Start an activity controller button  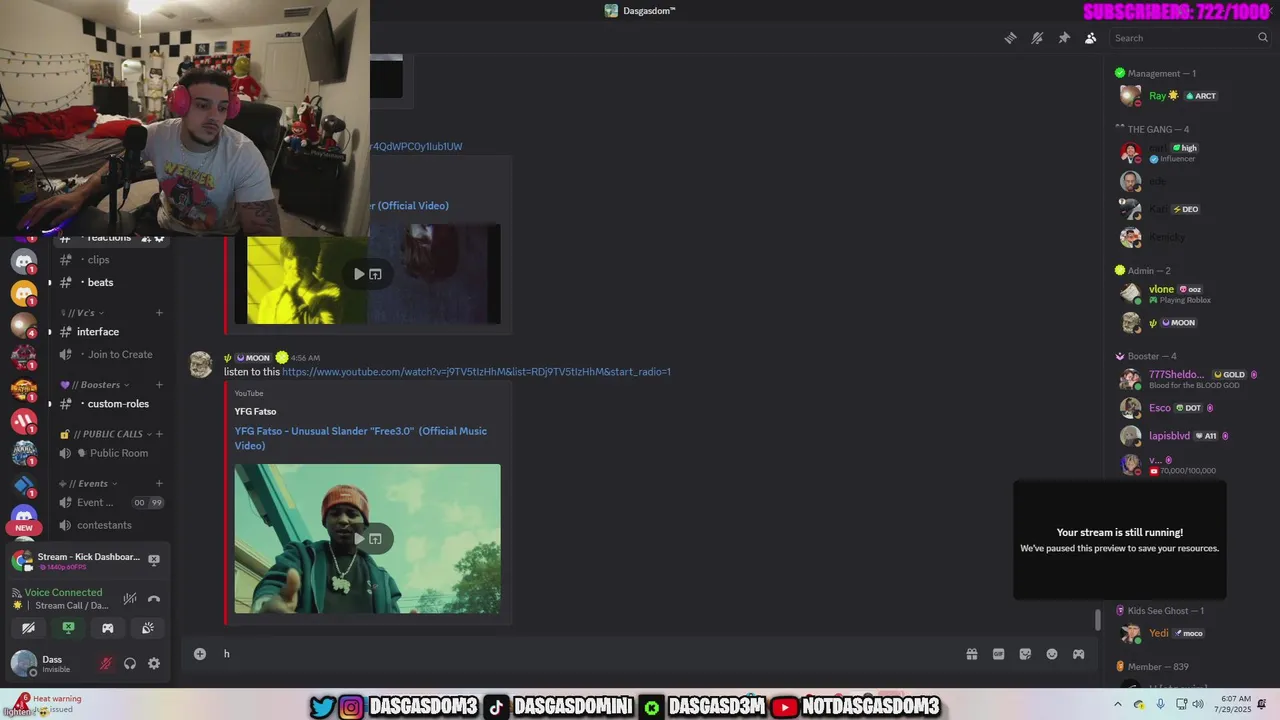pos(108,628)
